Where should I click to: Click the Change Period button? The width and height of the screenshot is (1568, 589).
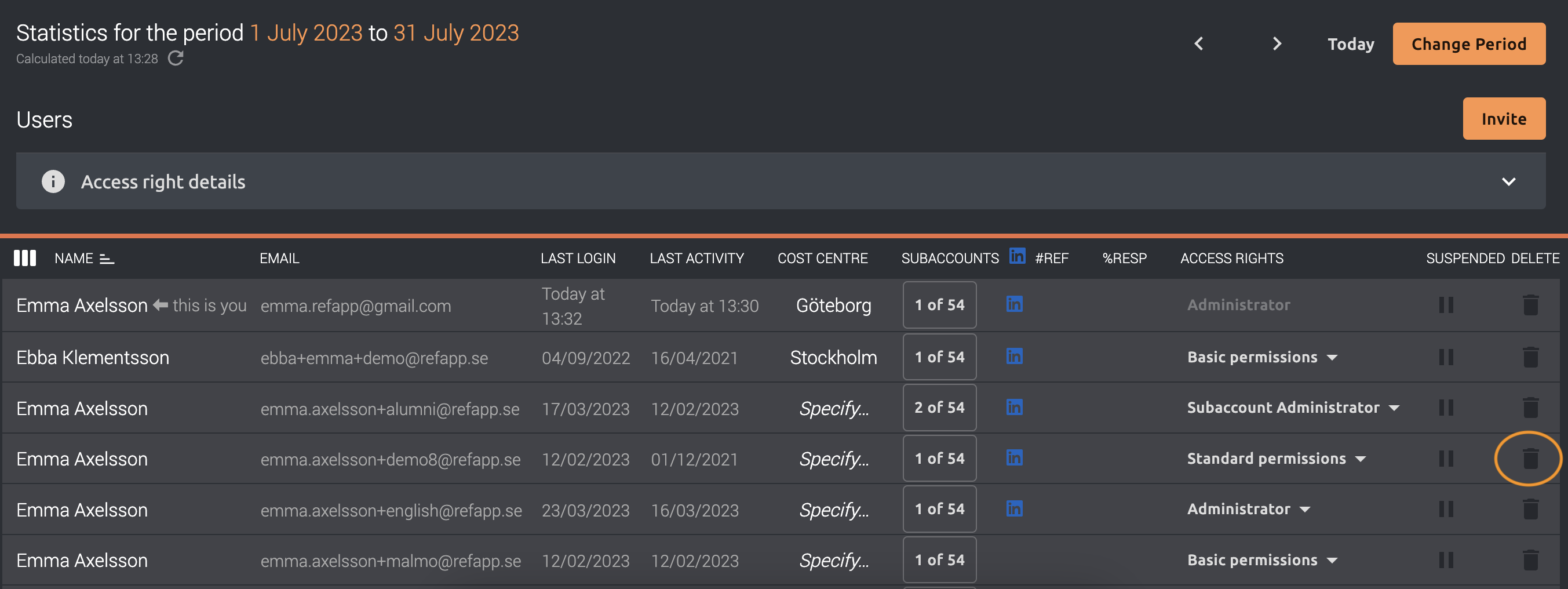pyautogui.click(x=1468, y=44)
